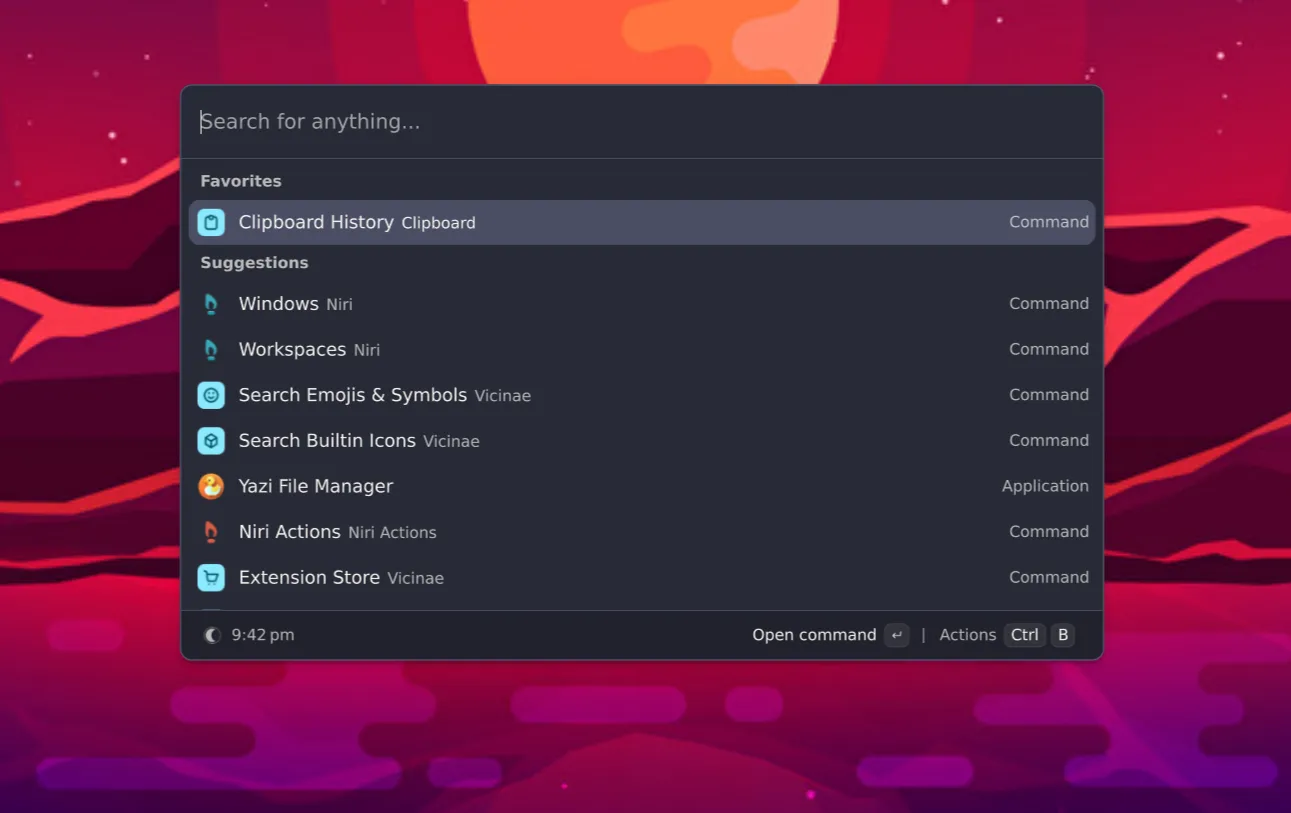This screenshot has width=1291, height=813.
Task: Click the orange Niri Actions icon
Action: point(211,532)
